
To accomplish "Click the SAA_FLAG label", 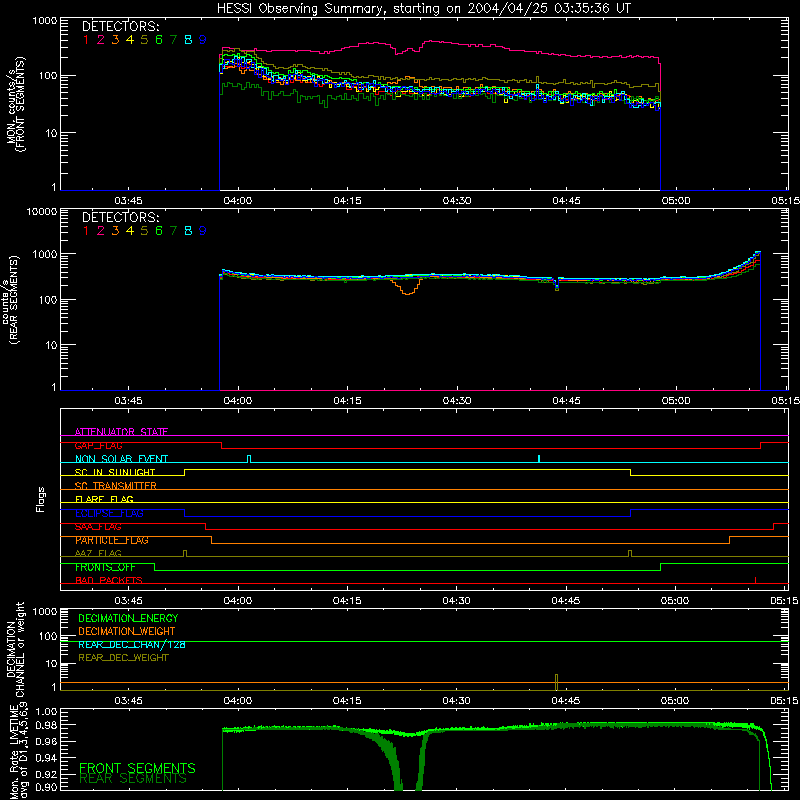I will [98, 527].
